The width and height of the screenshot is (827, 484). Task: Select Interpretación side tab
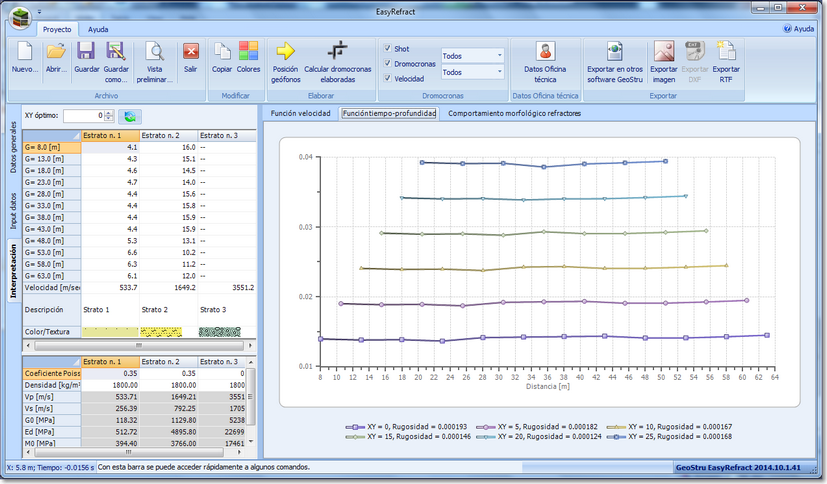[x=14, y=271]
